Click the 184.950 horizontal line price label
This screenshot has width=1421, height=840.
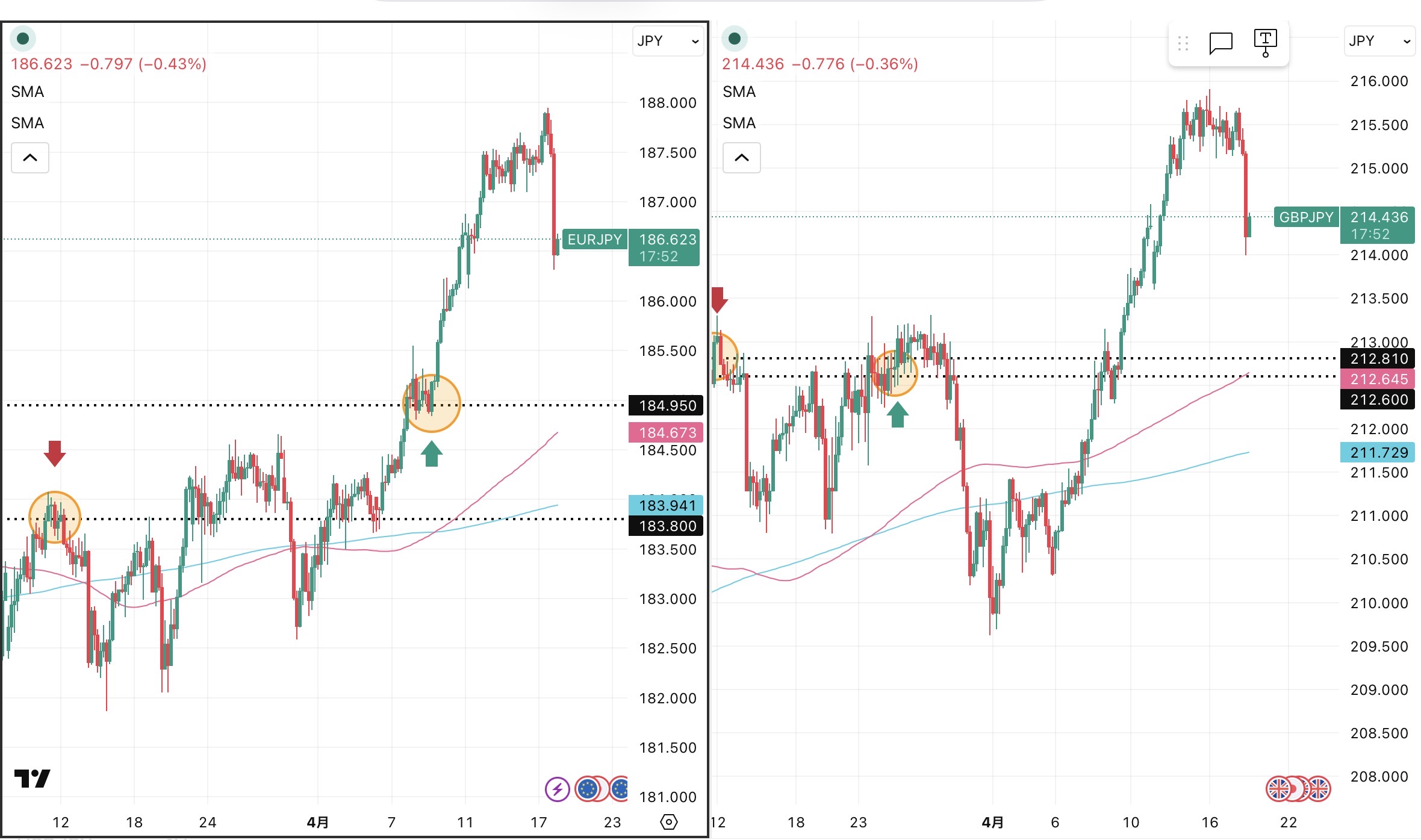point(667,406)
